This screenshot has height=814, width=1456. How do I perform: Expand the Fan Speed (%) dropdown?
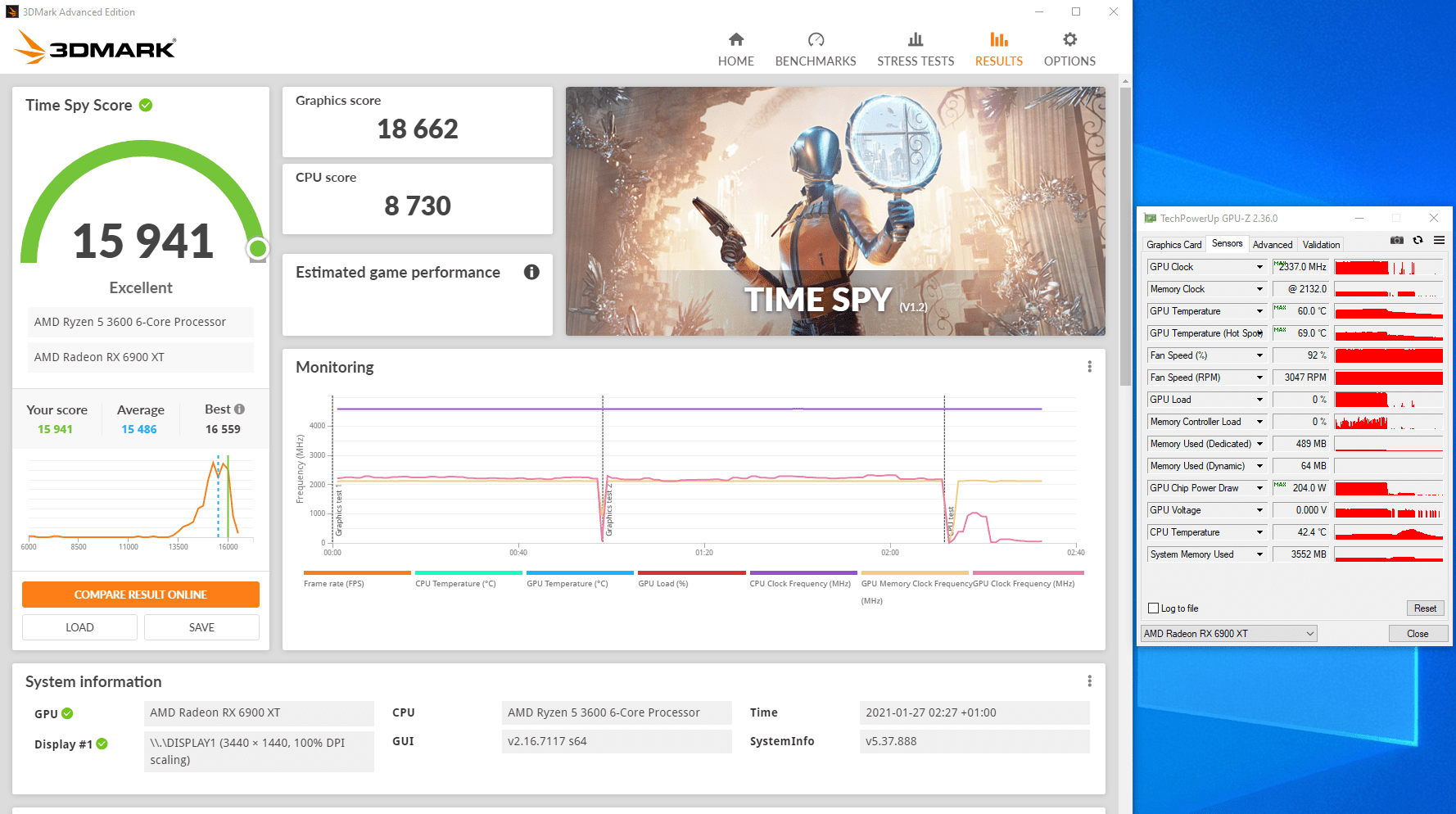tap(1259, 355)
